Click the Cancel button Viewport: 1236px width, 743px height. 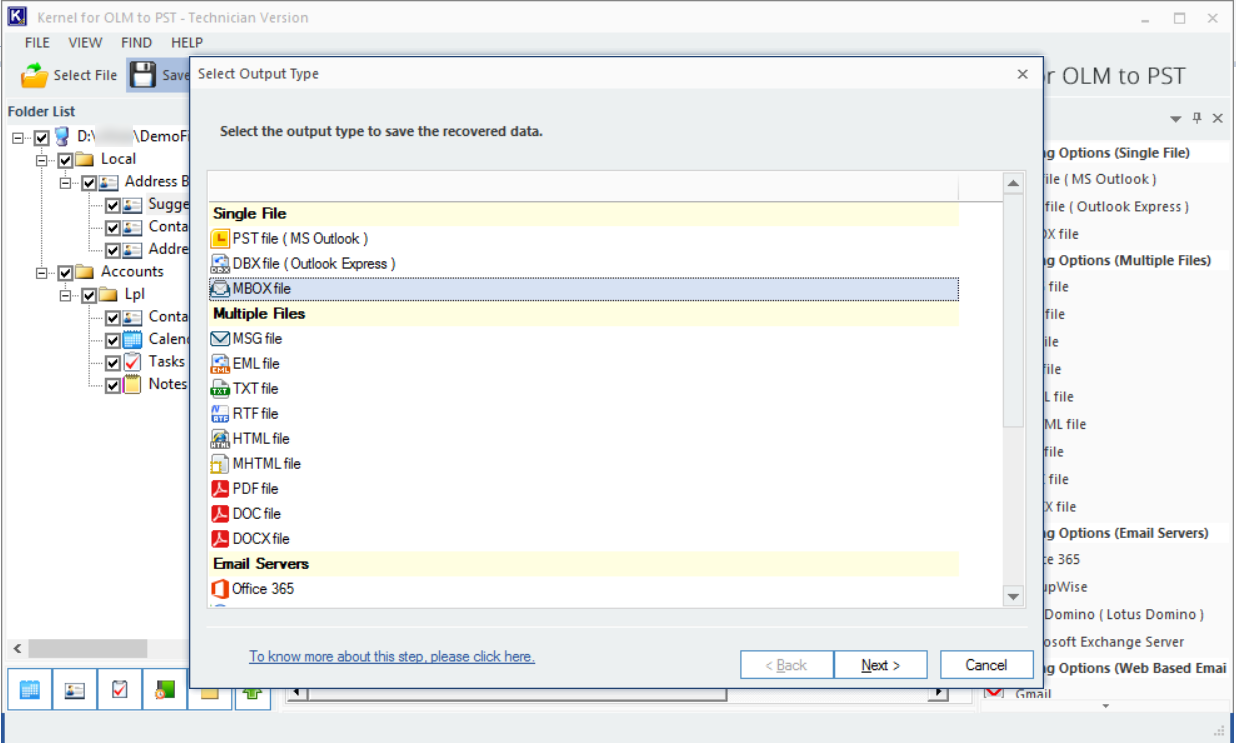[986, 665]
